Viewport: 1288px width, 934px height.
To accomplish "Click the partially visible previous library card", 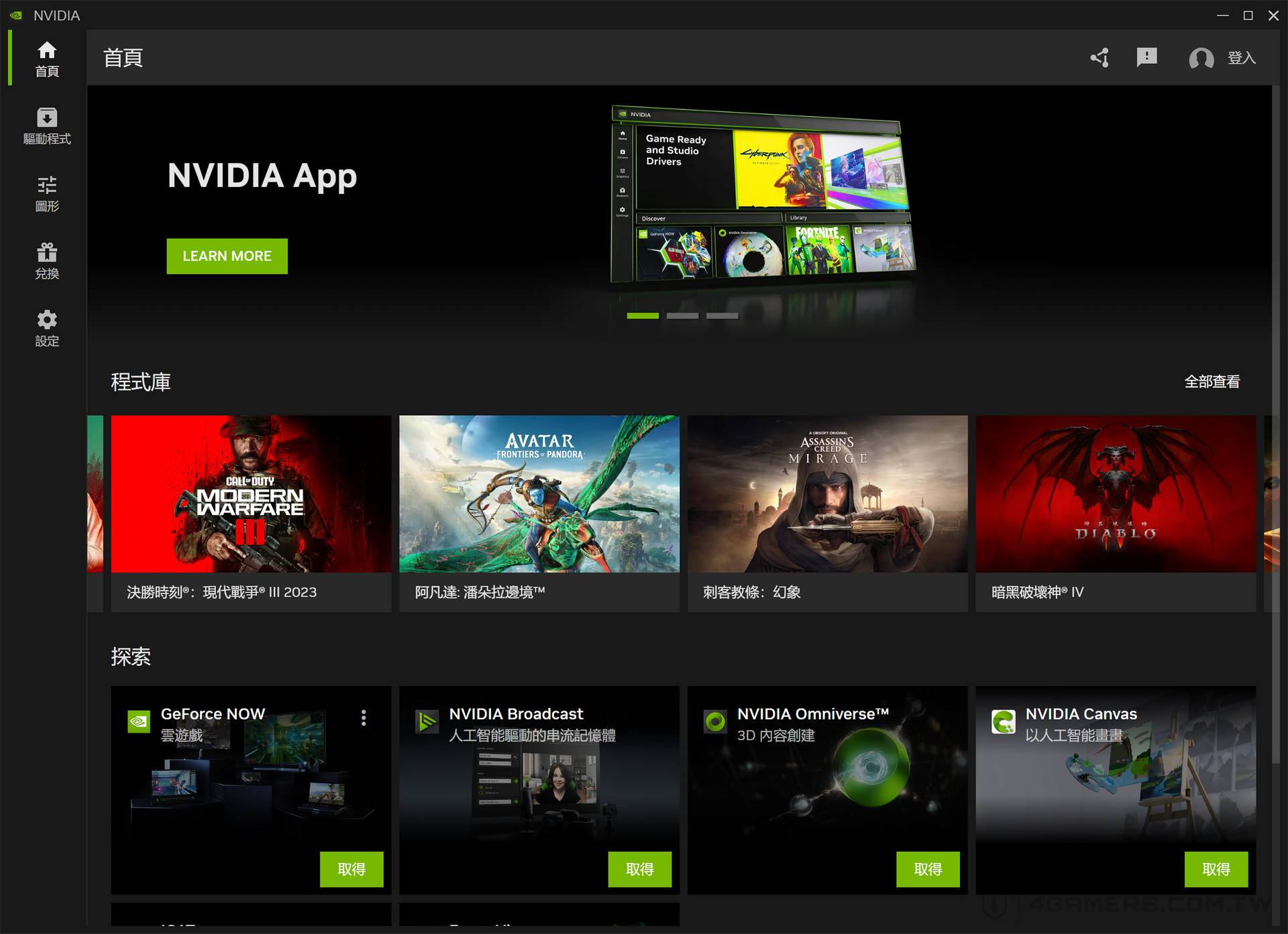I will [95, 514].
